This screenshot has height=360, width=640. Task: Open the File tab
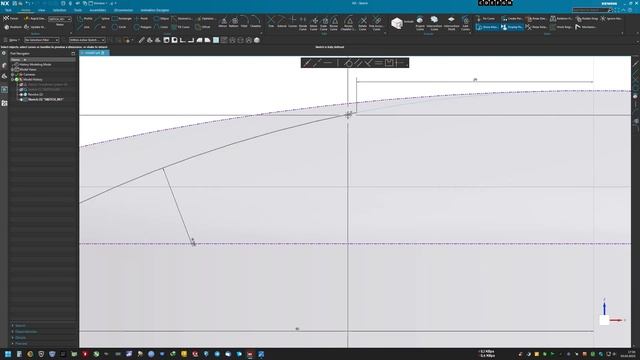click(8, 10)
